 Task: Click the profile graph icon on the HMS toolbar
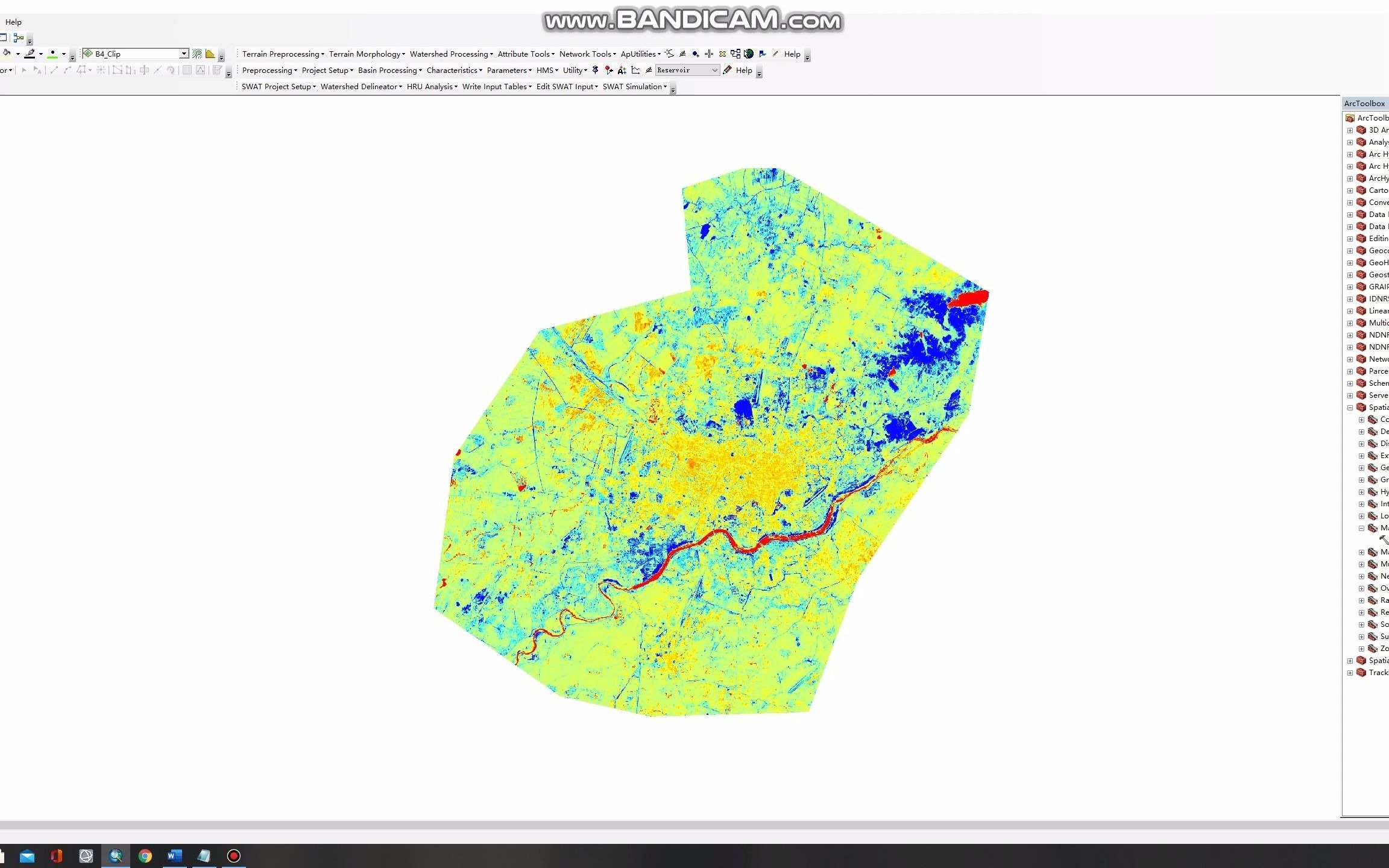[x=635, y=70]
